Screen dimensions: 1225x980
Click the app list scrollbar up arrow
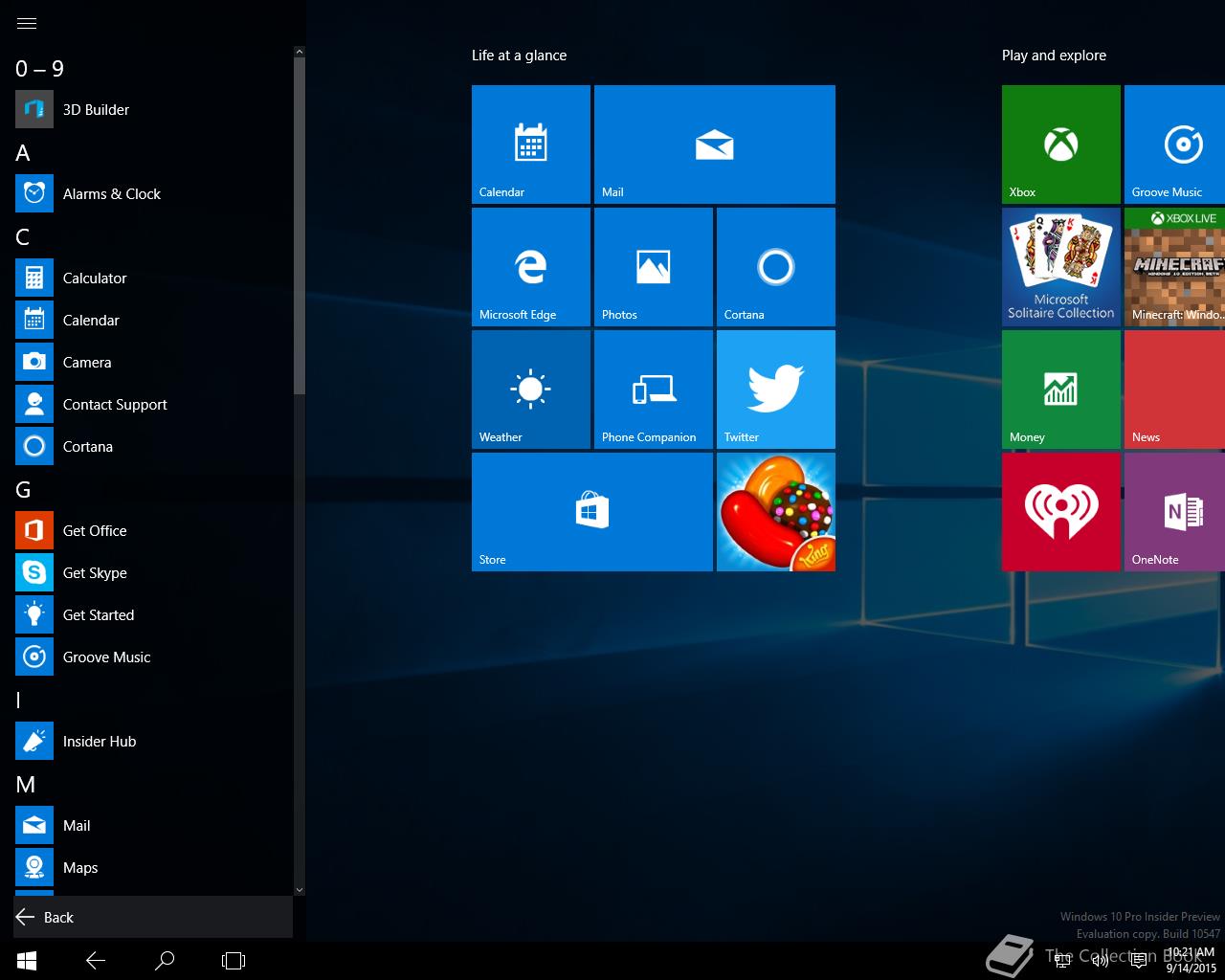pos(300,52)
